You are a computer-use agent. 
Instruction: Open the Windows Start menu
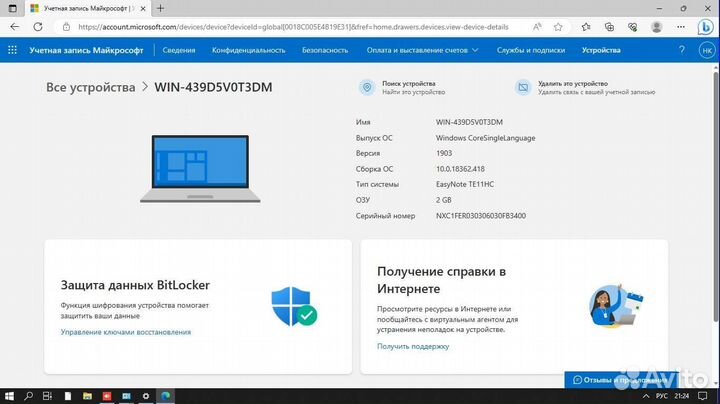pyautogui.click(x=10, y=394)
